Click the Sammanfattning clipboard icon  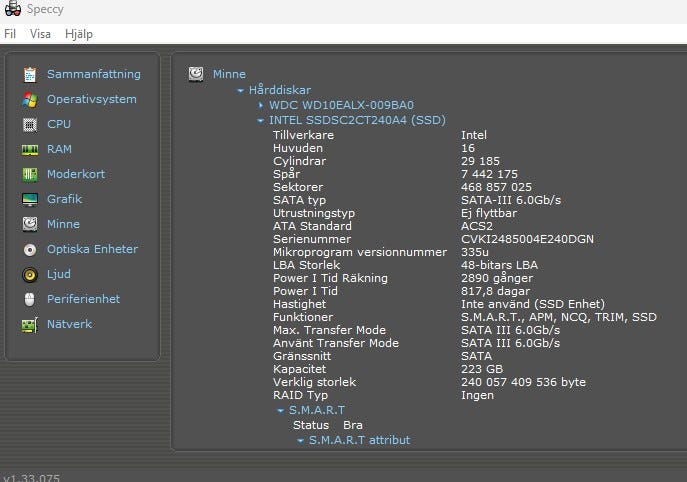29,74
